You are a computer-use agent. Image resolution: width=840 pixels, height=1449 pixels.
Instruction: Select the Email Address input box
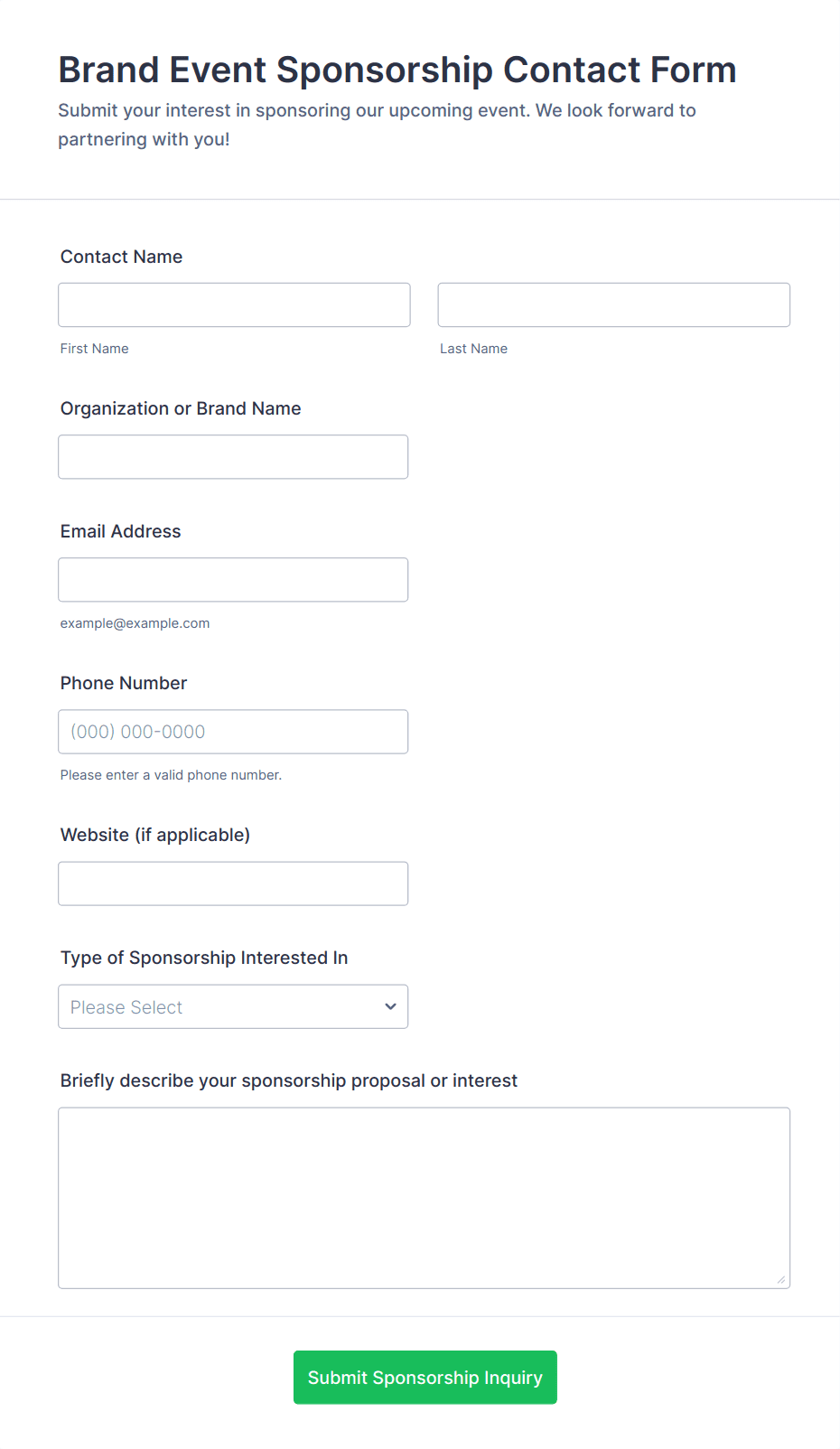[x=233, y=580]
